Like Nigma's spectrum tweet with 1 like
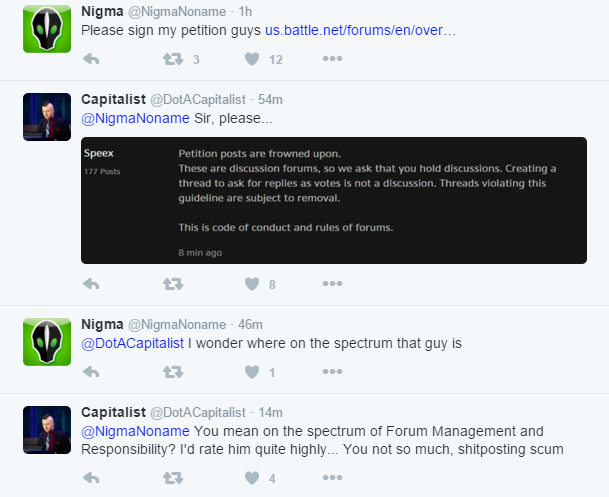The height and width of the screenshot is (497, 609). click(x=253, y=372)
